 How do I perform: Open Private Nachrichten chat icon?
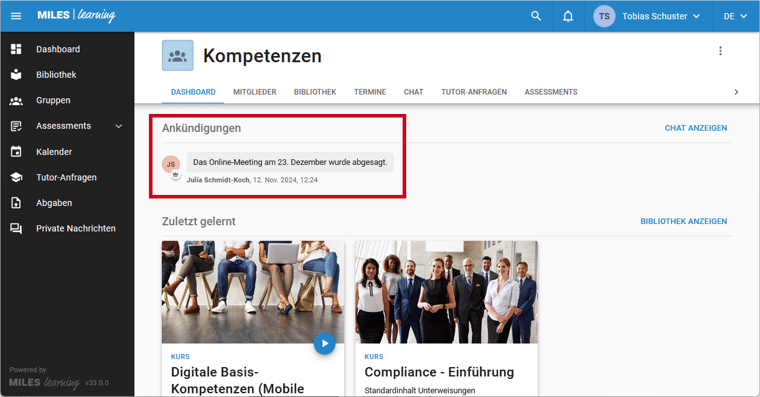click(x=16, y=228)
